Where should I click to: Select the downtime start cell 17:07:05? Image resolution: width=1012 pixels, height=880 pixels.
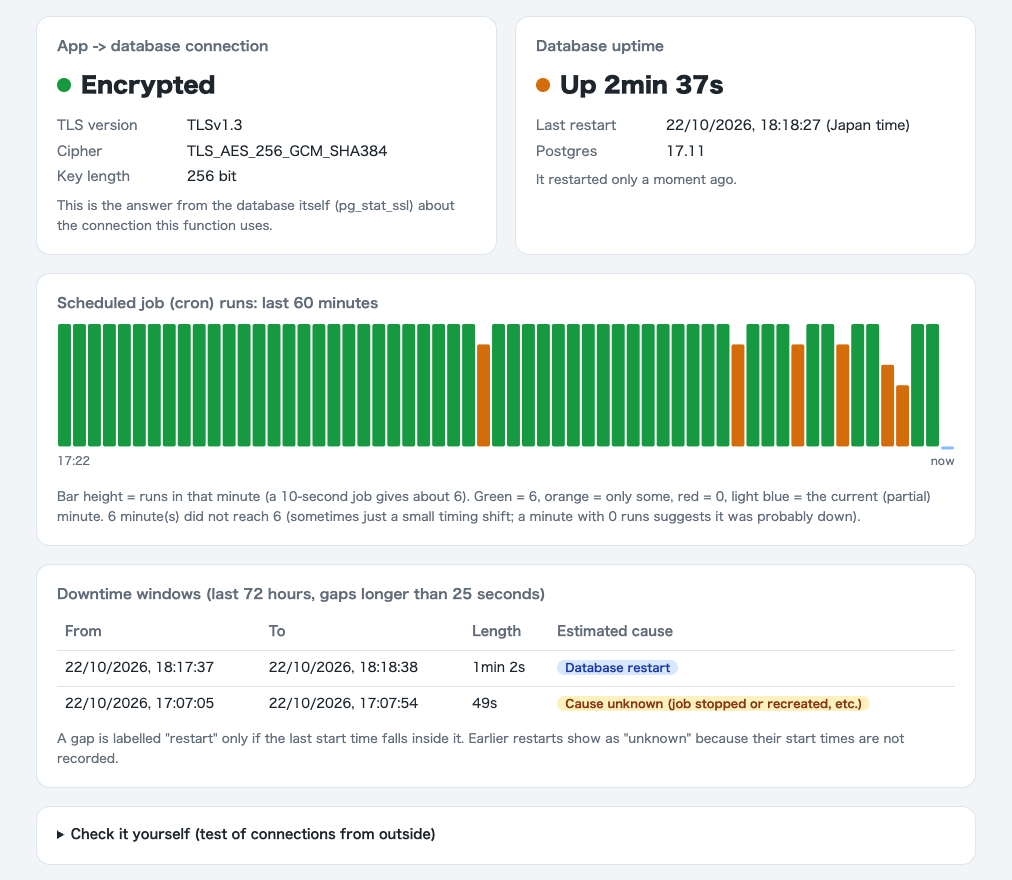[x=139, y=704]
